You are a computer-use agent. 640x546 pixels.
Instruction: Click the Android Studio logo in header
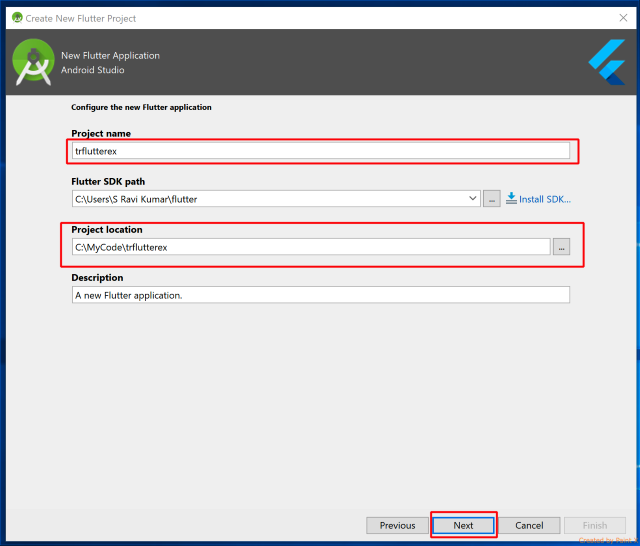pos(33,63)
